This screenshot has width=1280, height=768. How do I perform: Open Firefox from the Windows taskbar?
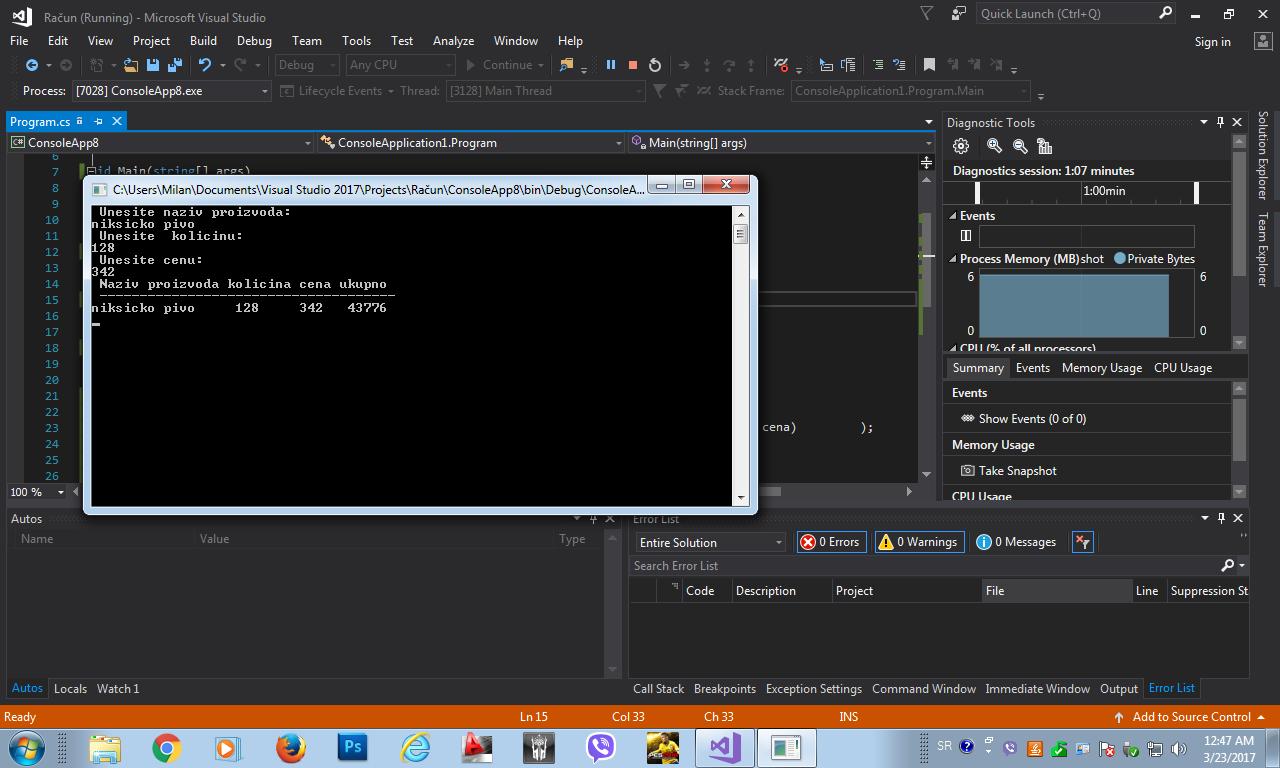(x=290, y=747)
